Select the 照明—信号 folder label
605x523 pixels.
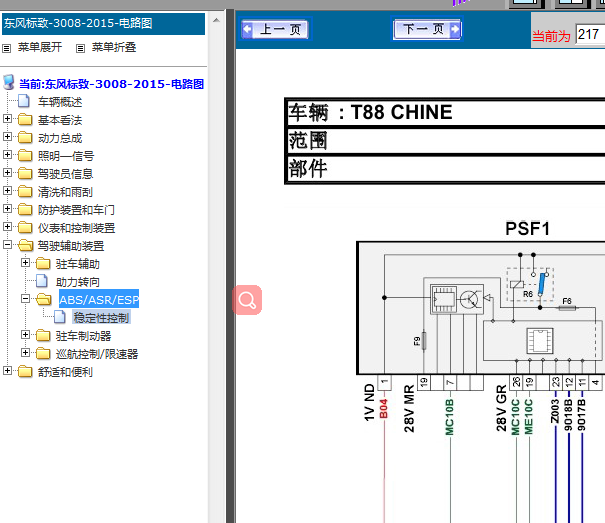66,156
